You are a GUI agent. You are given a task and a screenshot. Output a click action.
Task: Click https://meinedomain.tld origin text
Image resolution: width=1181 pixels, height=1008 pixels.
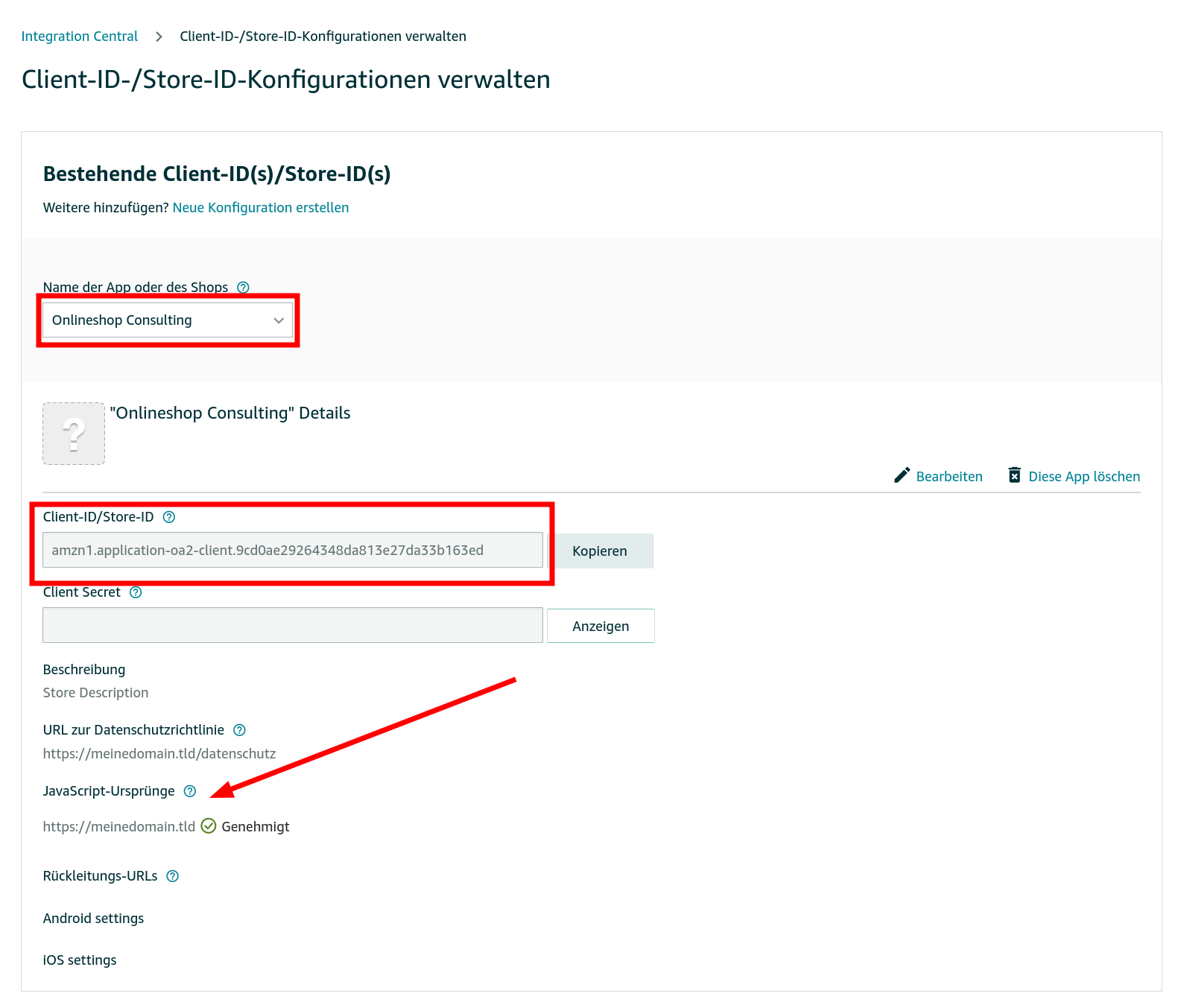119,827
